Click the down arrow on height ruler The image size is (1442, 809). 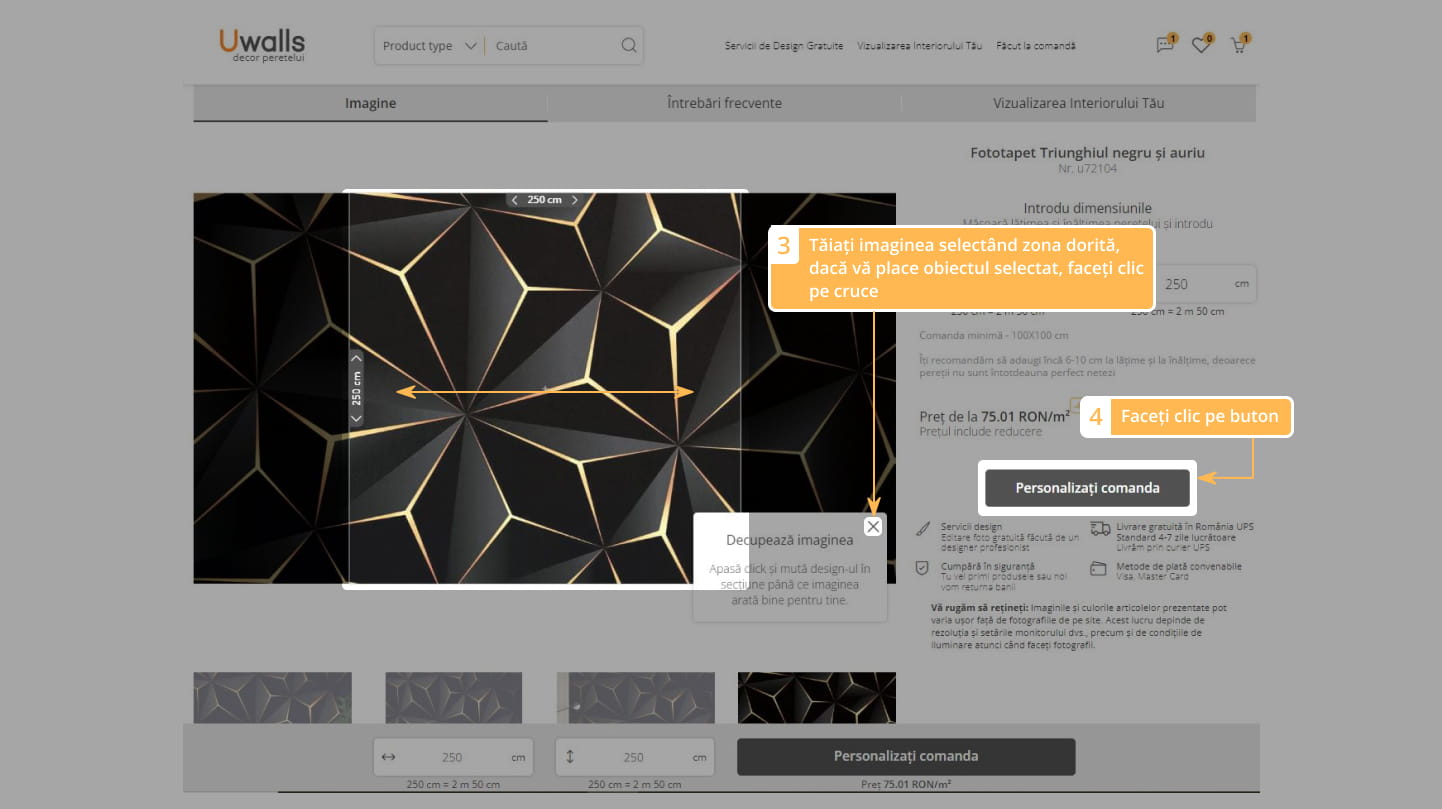(357, 418)
